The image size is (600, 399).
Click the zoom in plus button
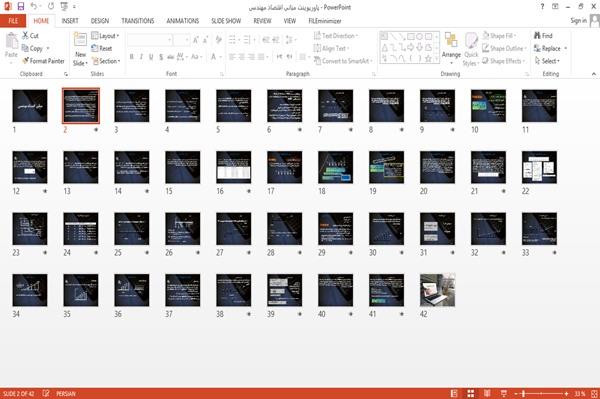pos(566,393)
